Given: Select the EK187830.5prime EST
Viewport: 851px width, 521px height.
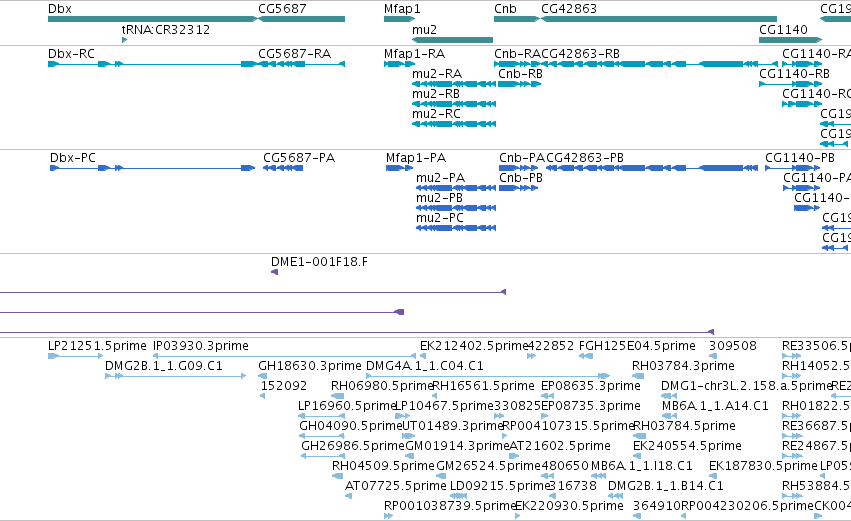Looking at the screenshot, I should pyautogui.click(x=714, y=476).
